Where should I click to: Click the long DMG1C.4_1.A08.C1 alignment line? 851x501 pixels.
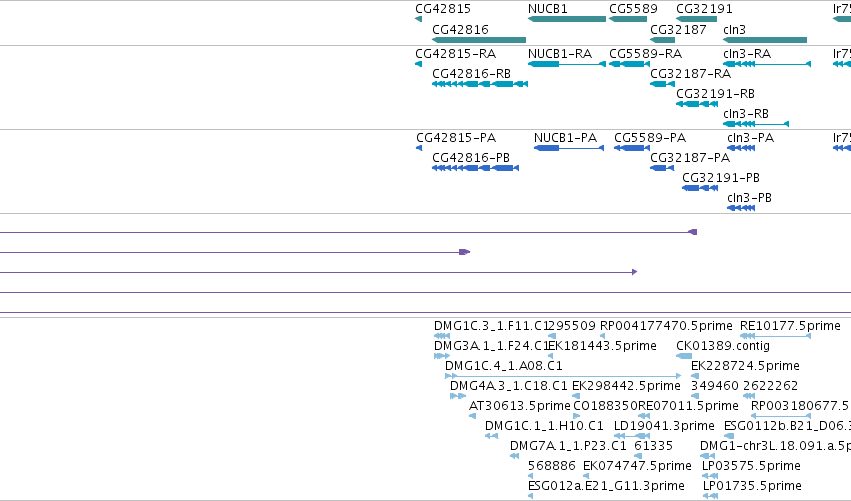[x=563, y=376]
